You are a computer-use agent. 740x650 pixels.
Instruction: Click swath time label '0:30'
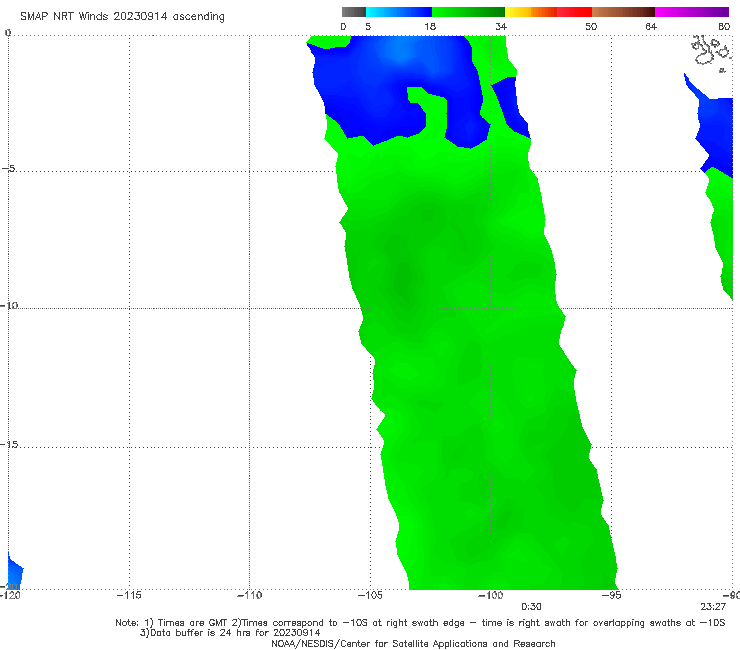click(x=531, y=607)
